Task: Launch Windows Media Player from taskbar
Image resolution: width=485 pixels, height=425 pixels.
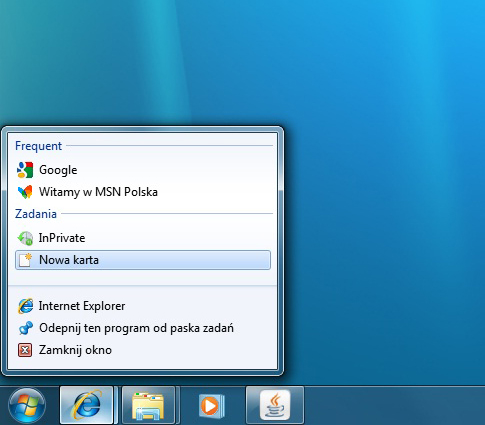Action: click(x=211, y=406)
